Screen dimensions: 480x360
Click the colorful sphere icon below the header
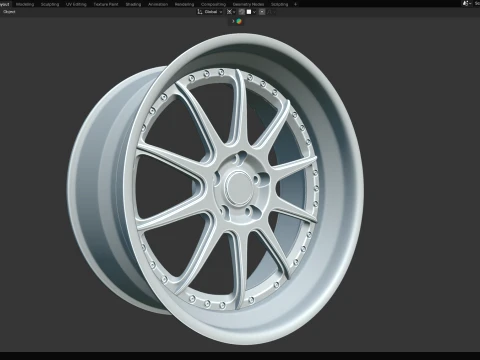point(239,21)
